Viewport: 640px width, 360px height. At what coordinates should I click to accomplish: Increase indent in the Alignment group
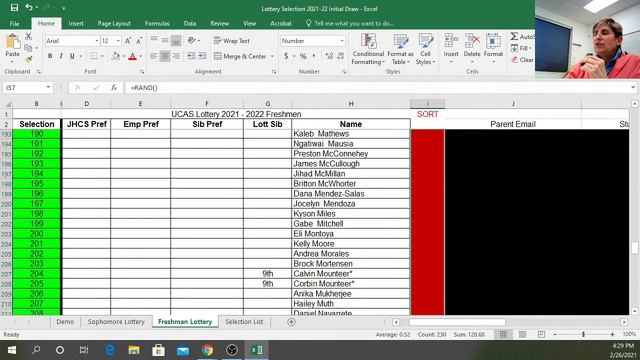coord(202,56)
